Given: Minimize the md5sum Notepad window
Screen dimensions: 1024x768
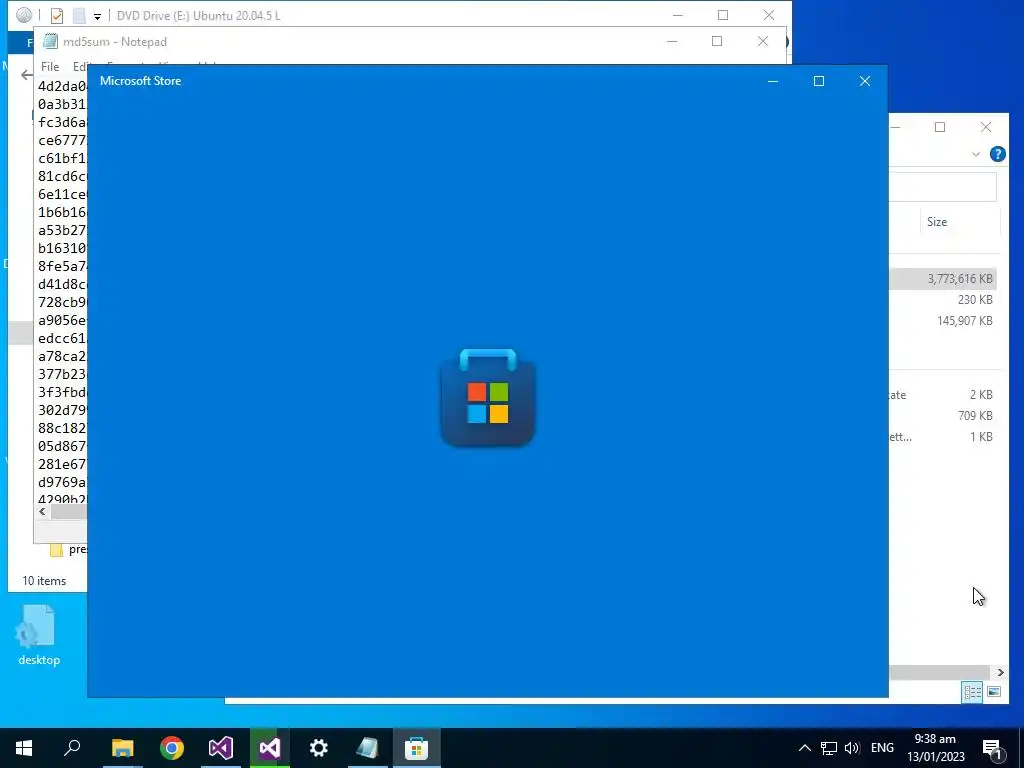Looking at the screenshot, I should click(671, 41).
